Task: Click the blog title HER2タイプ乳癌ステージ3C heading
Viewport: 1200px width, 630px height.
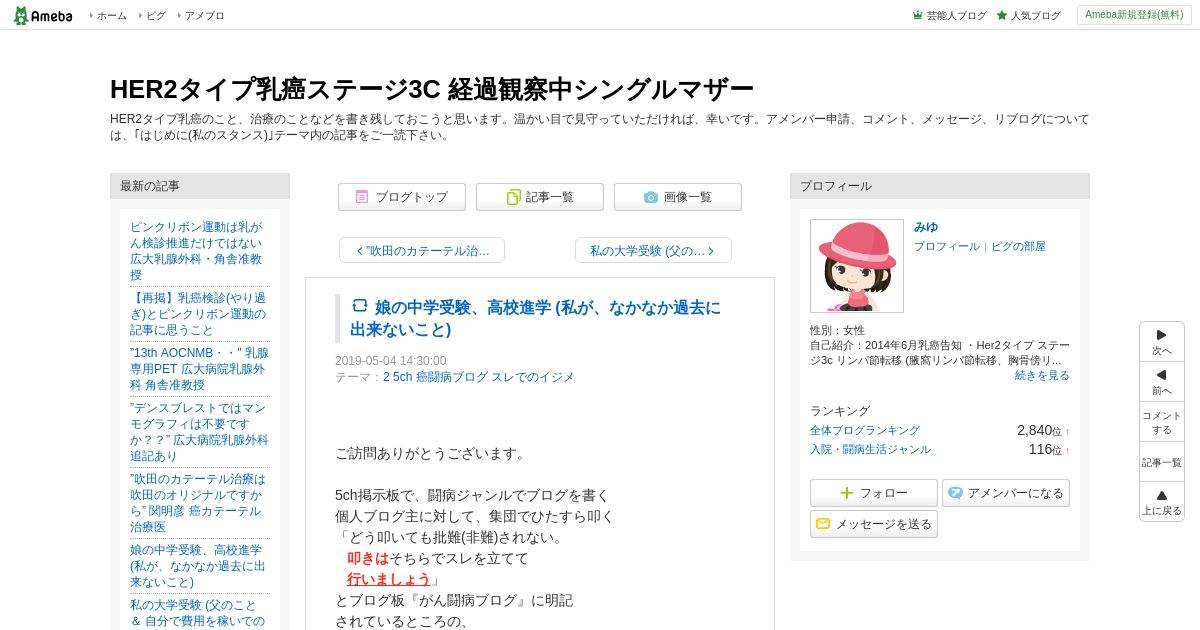Action: [431, 89]
